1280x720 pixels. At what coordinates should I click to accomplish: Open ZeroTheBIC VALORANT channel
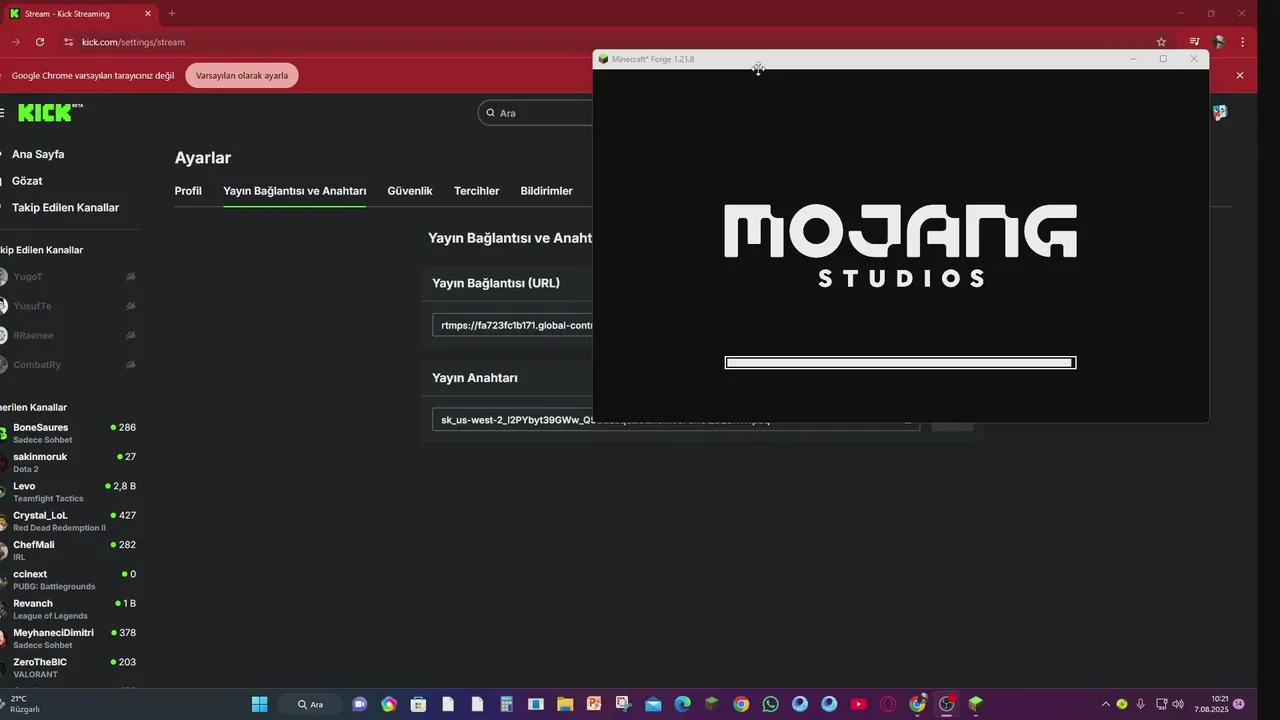tap(68, 667)
